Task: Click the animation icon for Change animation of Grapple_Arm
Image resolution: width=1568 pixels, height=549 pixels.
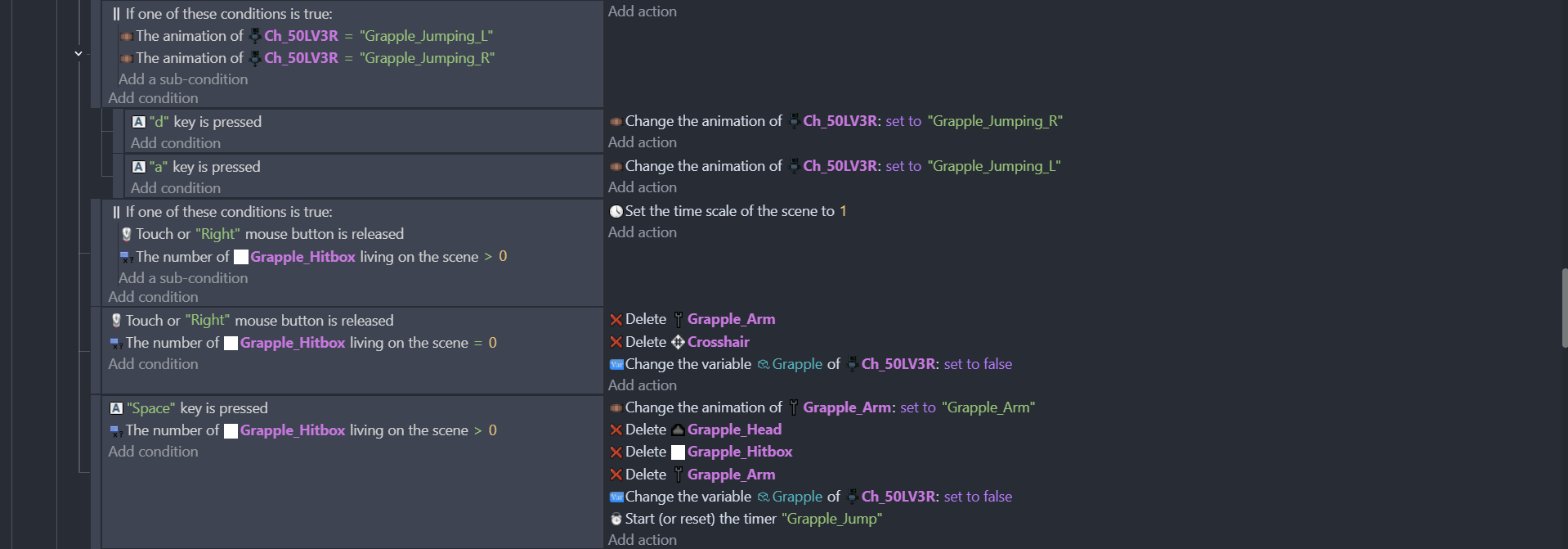Action: [x=616, y=407]
